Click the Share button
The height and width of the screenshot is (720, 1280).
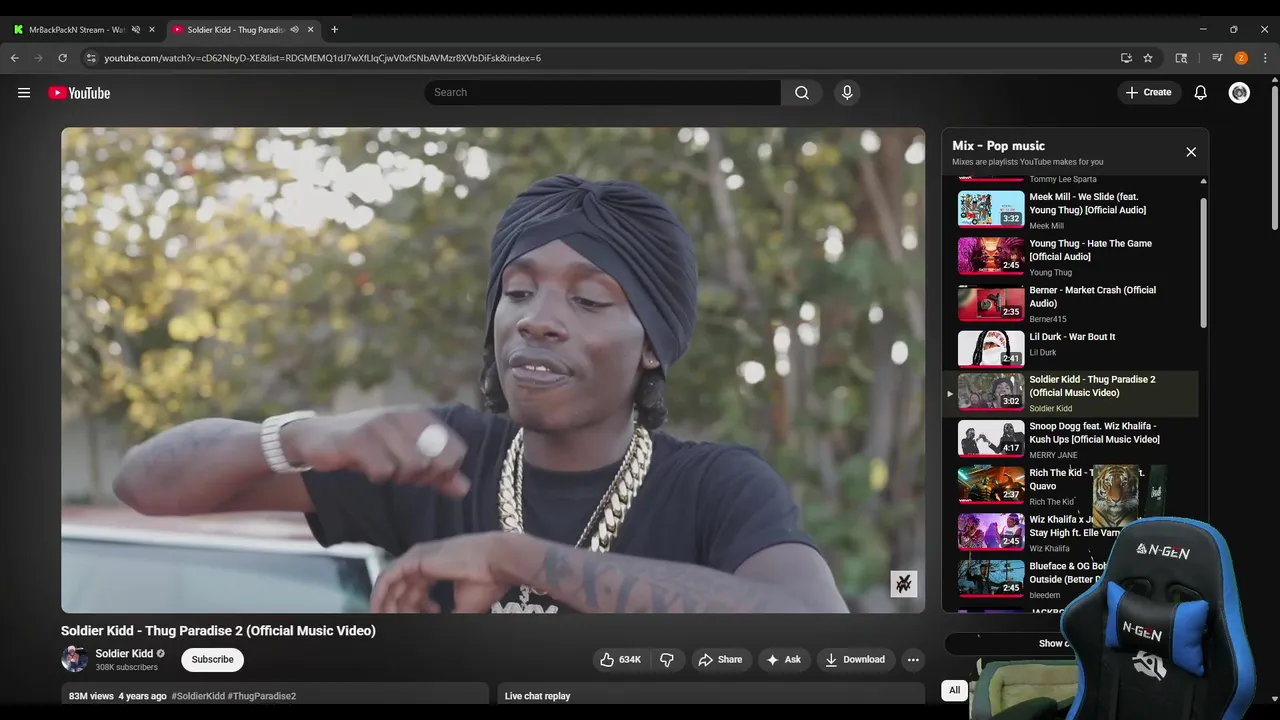720,660
